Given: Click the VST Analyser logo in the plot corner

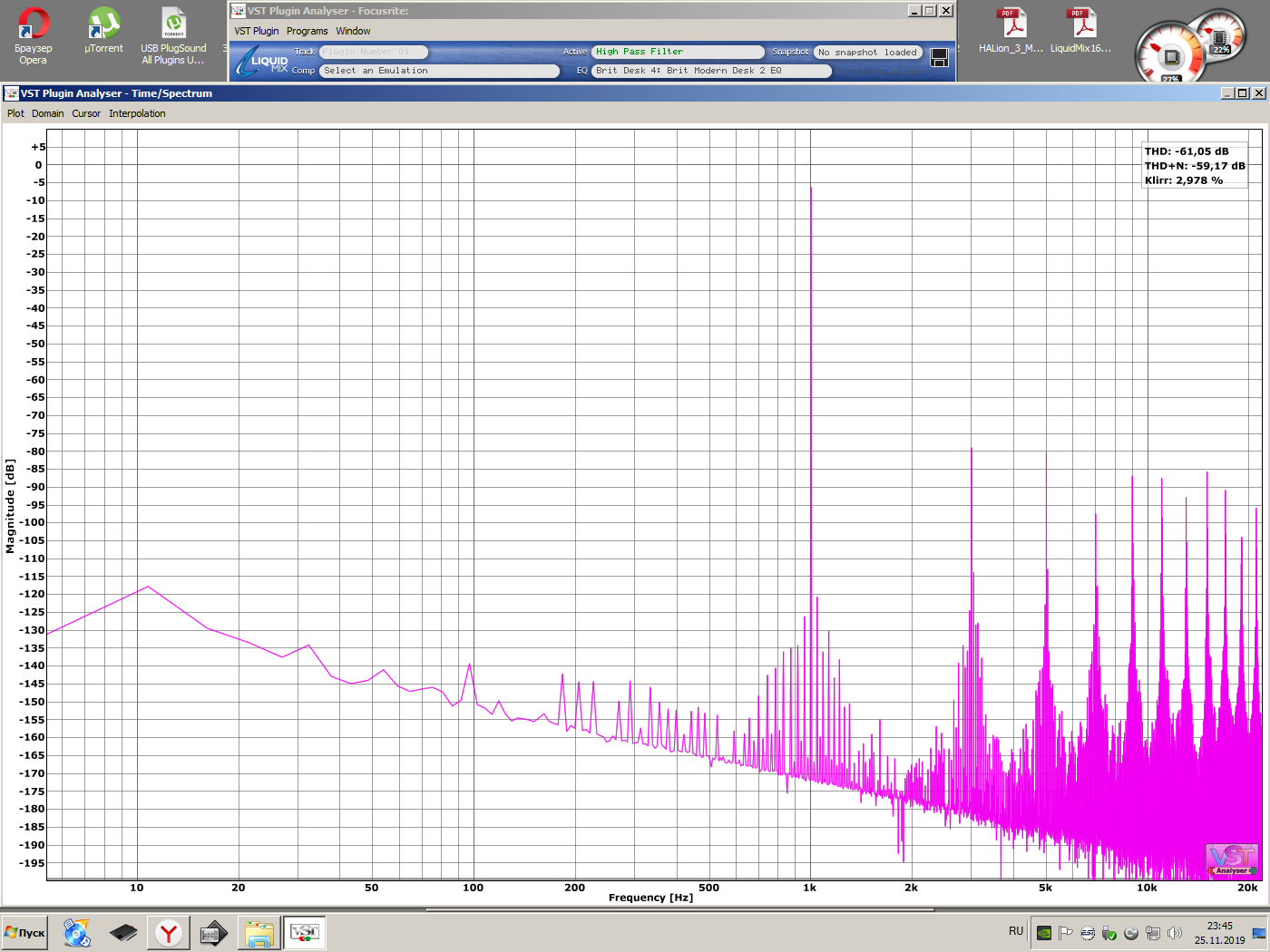Looking at the screenshot, I should point(1232,860).
